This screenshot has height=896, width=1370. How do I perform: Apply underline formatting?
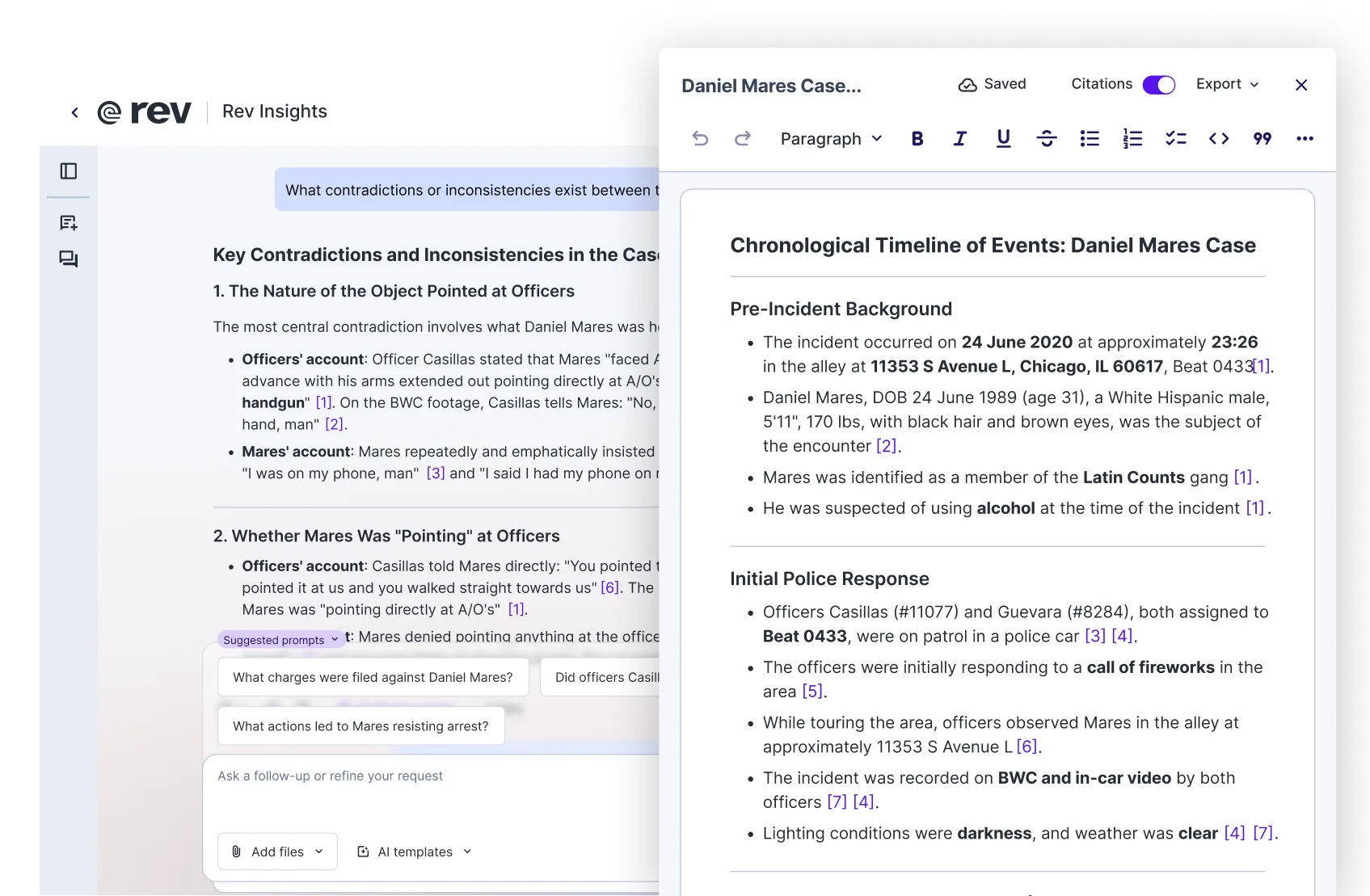1003,139
